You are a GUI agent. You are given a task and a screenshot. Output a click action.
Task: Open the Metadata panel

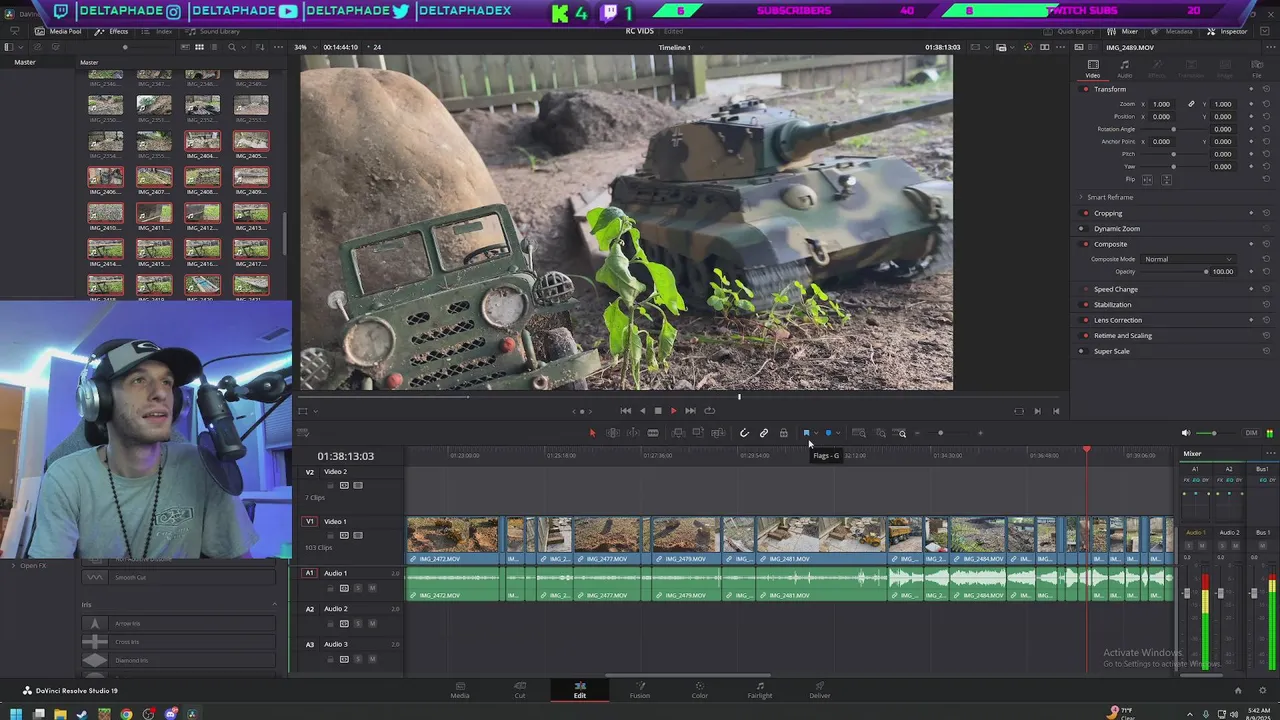tap(1172, 31)
